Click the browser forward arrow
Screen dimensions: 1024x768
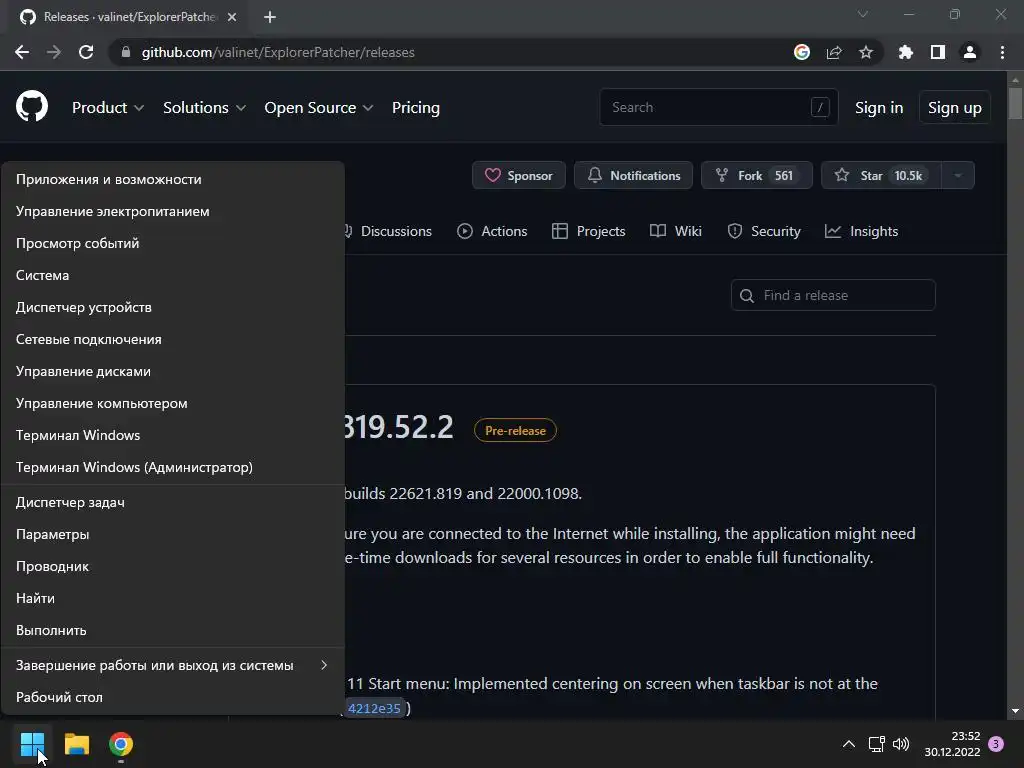tap(54, 52)
